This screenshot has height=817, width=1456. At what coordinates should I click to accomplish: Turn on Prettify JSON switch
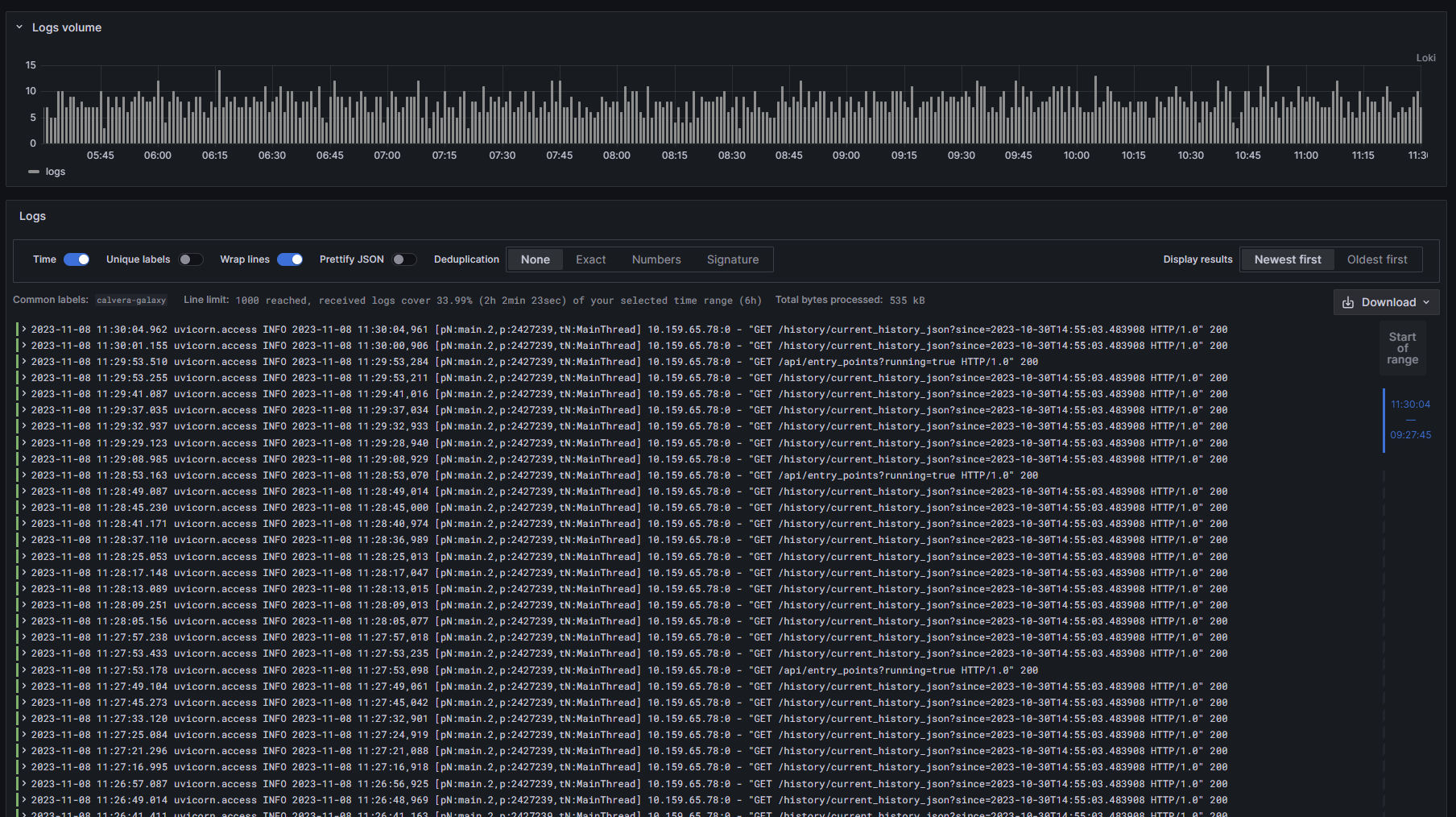(403, 259)
